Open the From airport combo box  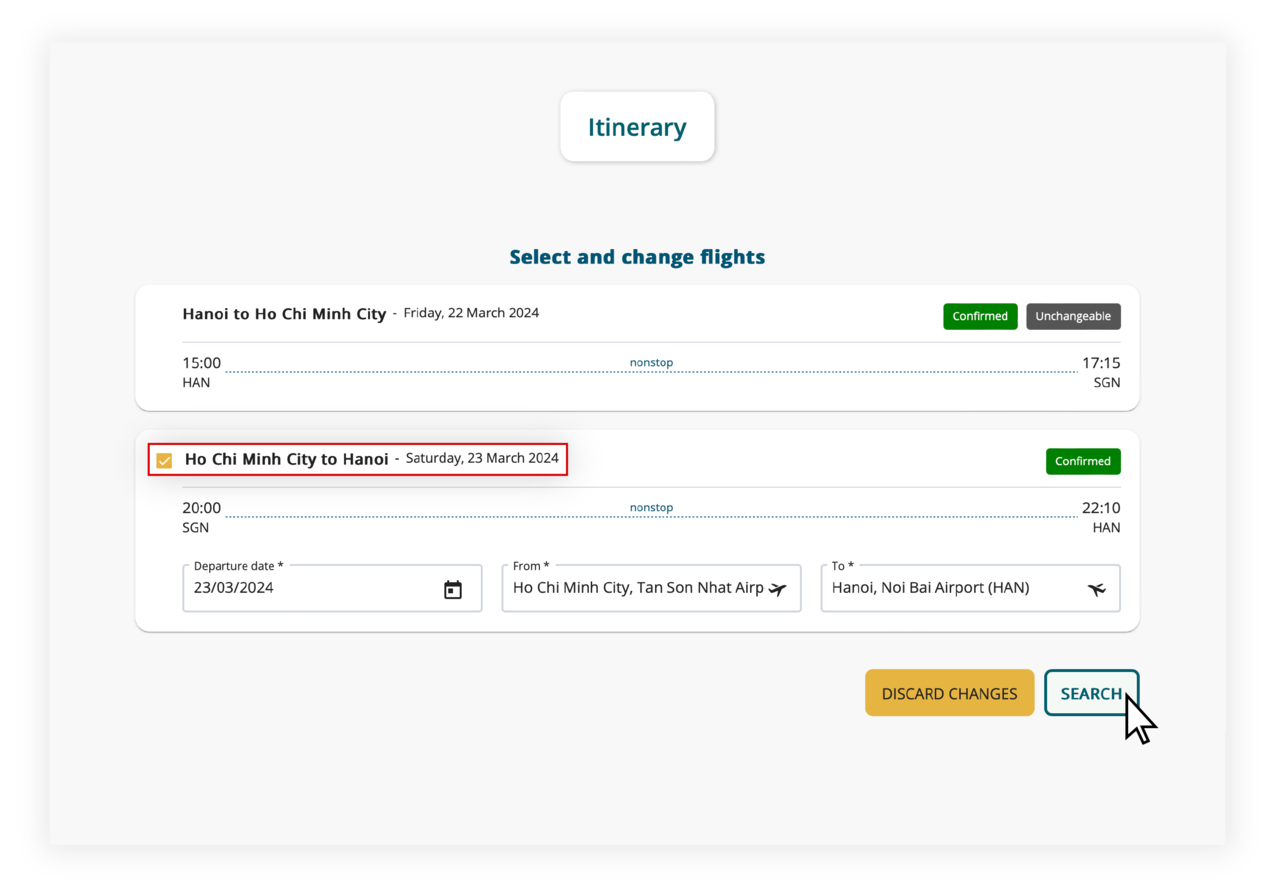(x=638, y=588)
